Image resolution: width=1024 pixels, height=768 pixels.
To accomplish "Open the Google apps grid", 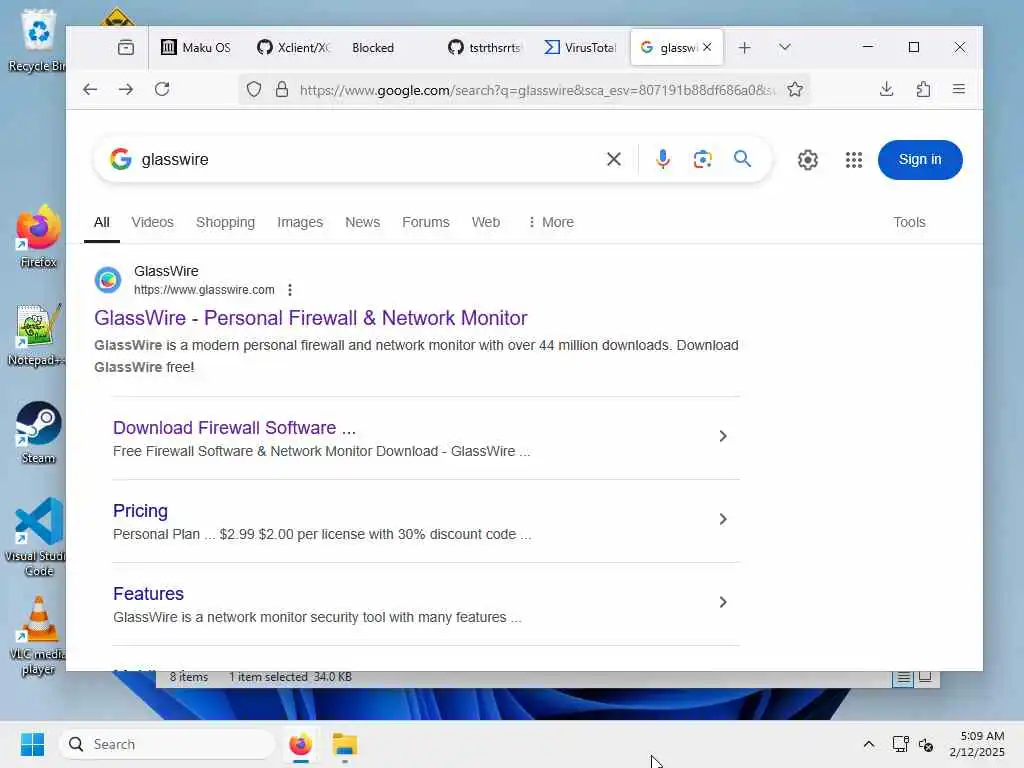I will click(854, 160).
